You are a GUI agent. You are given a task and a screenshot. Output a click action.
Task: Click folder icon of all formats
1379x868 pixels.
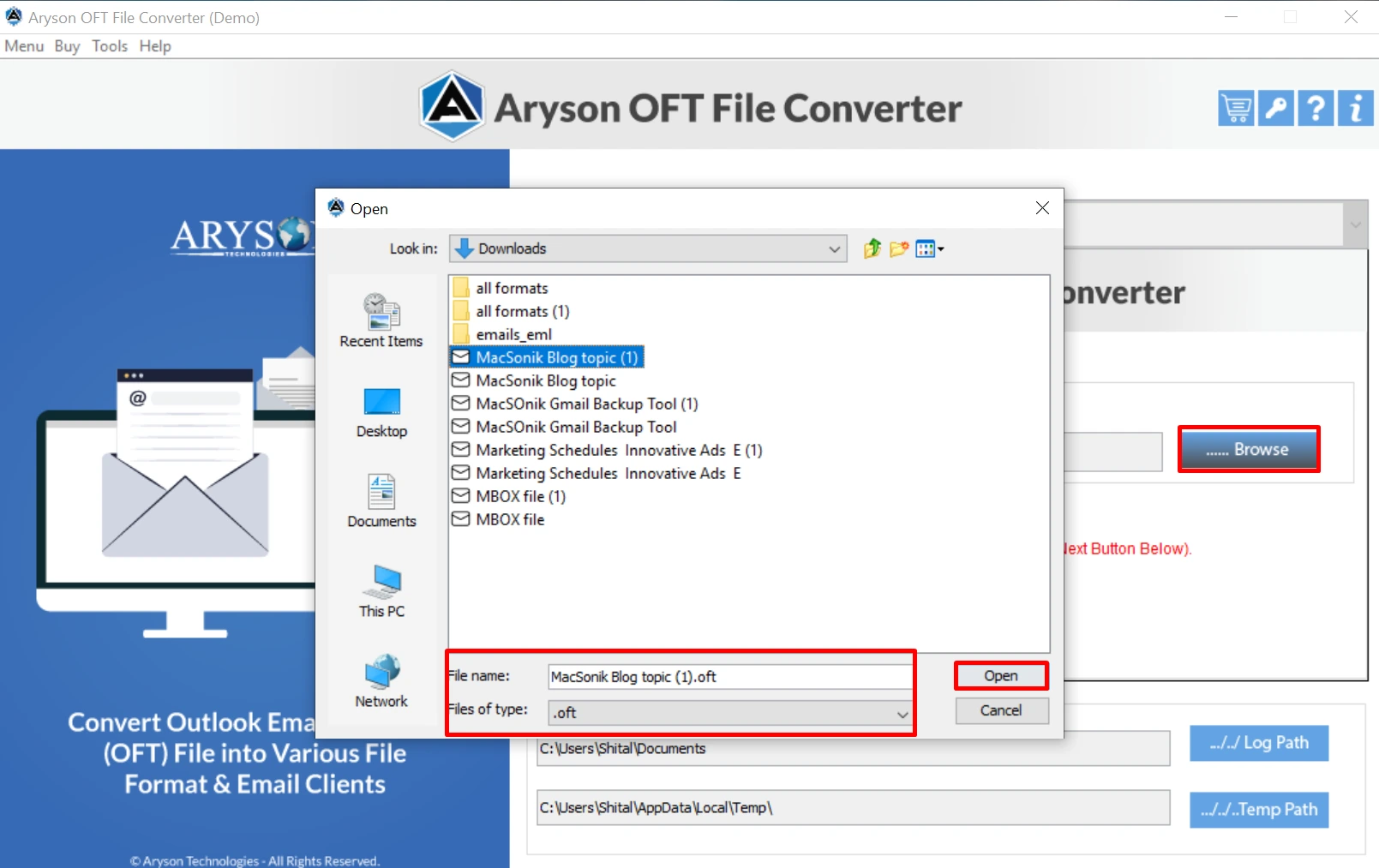[461, 288]
